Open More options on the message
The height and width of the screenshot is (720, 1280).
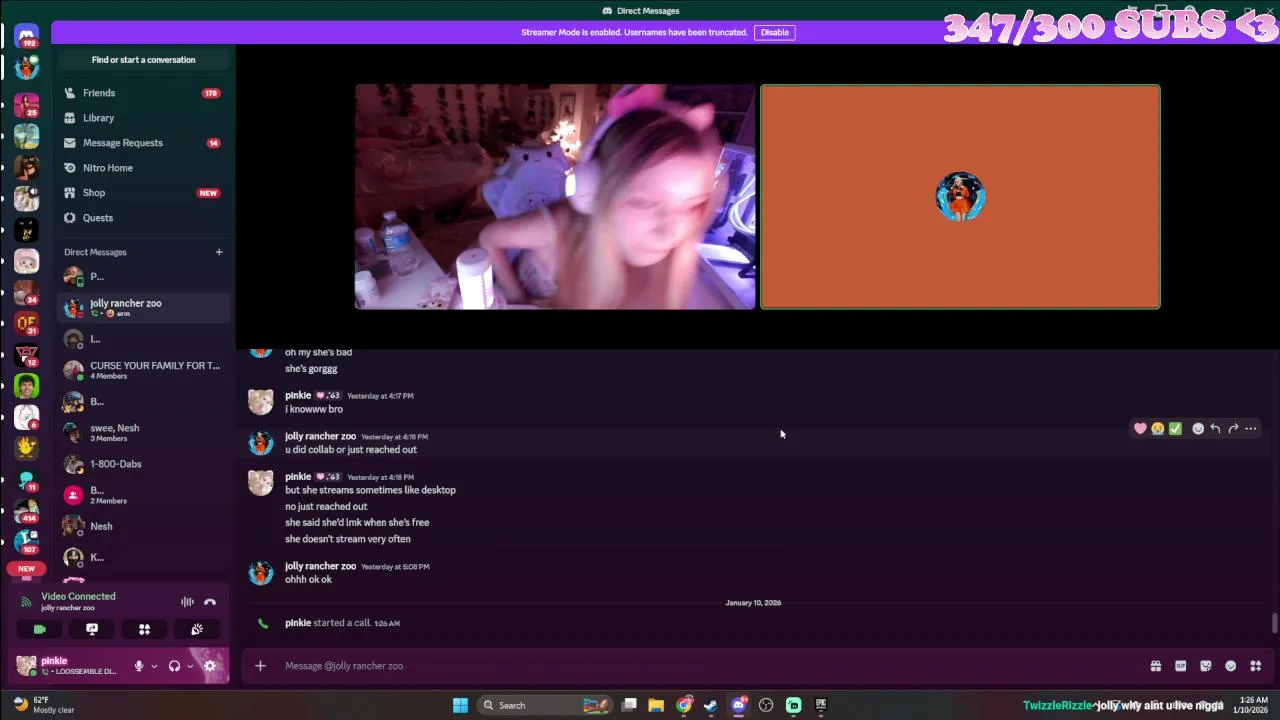(x=1251, y=429)
